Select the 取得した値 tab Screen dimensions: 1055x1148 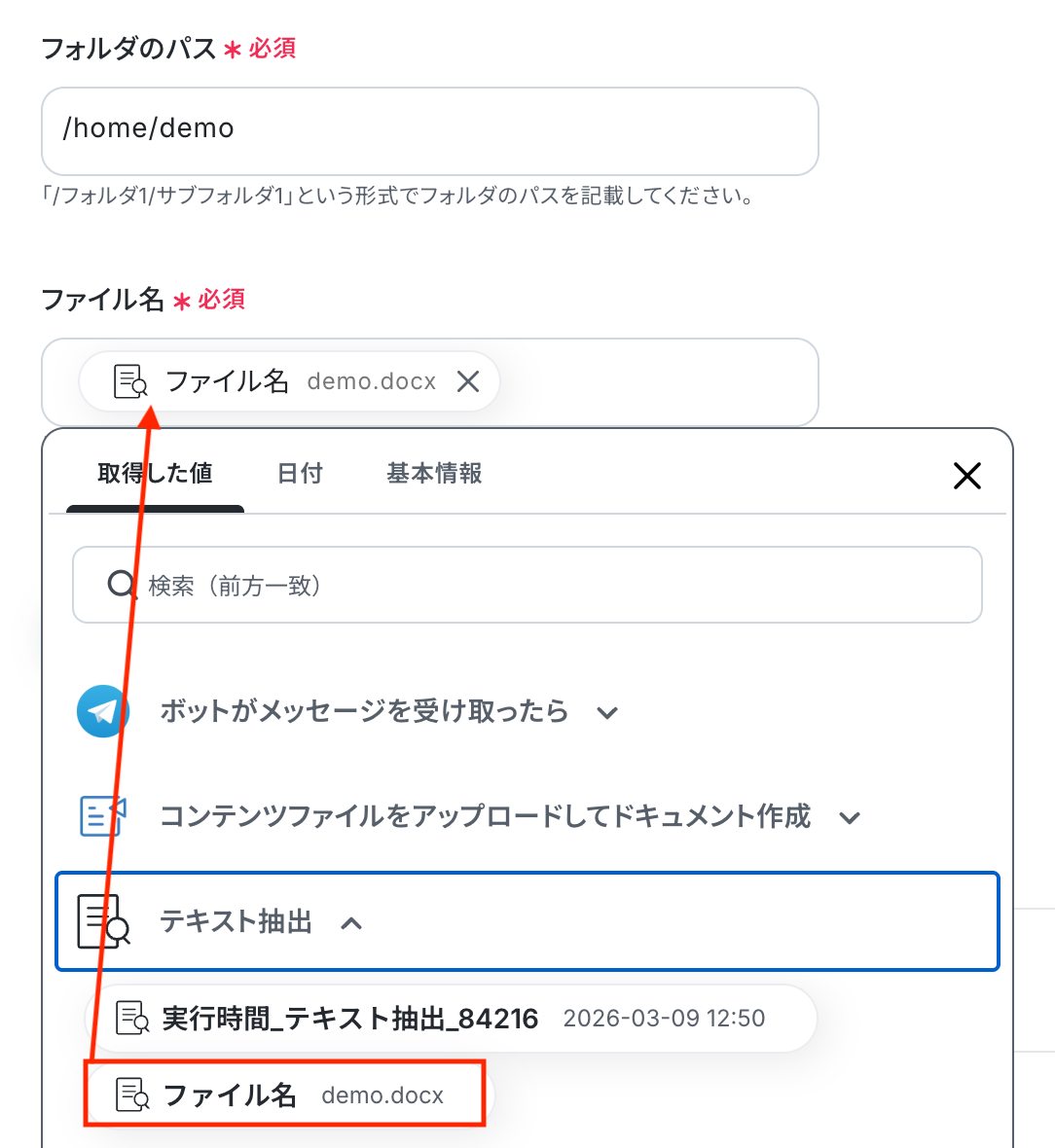155,474
